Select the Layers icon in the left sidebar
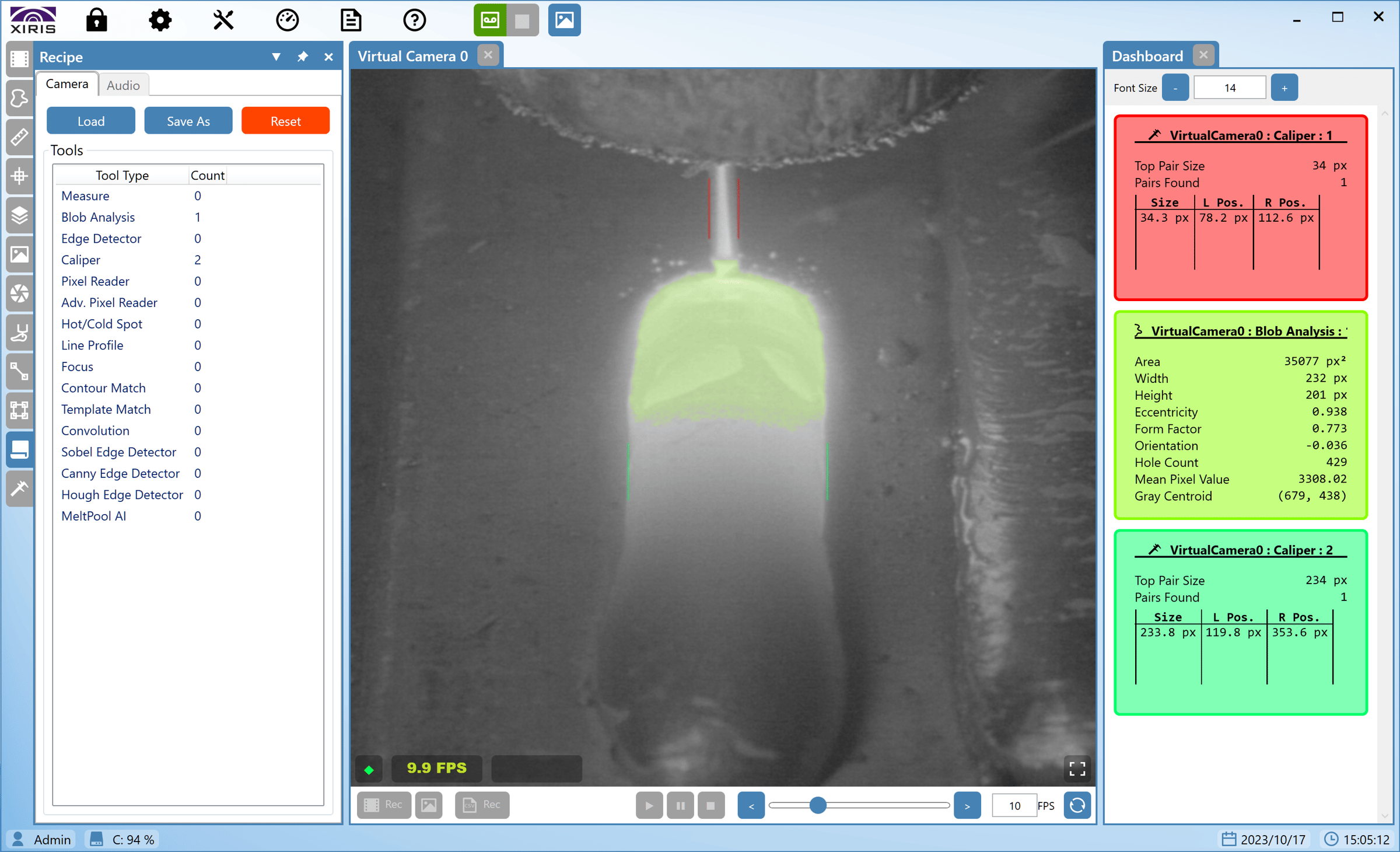The width and height of the screenshot is (1400, 852). 19,215
